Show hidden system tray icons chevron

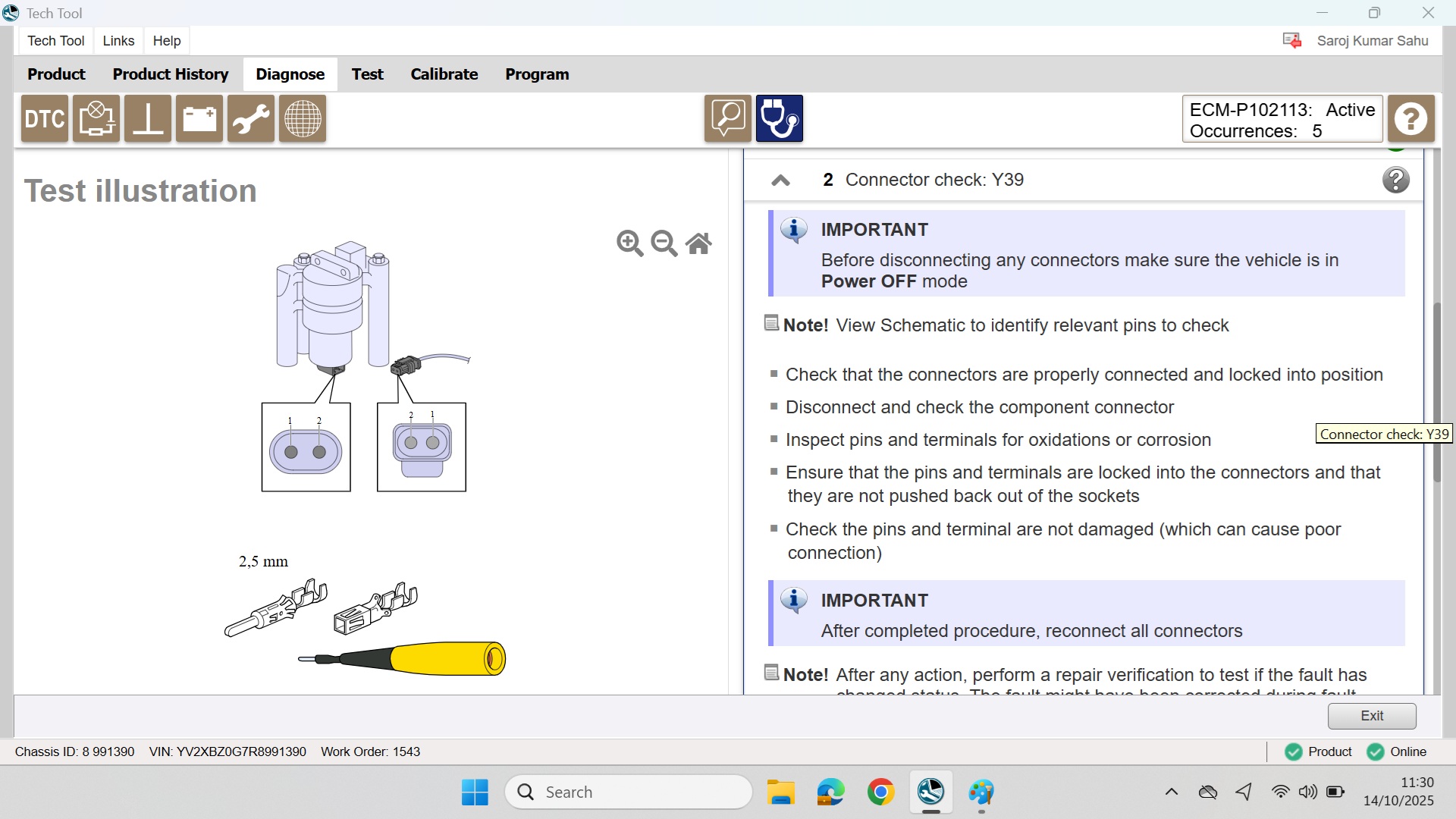[1171, 792]
